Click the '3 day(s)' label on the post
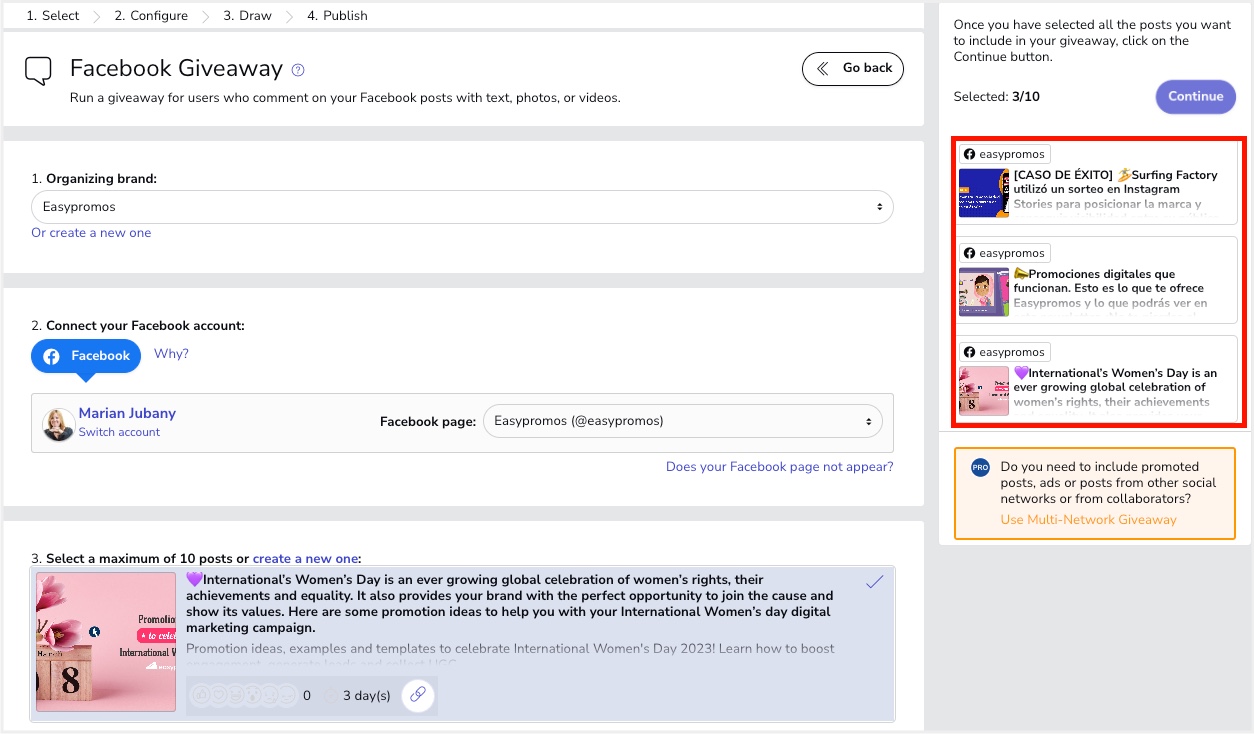This screenshot has height=734, width=1254. [366, 696]
